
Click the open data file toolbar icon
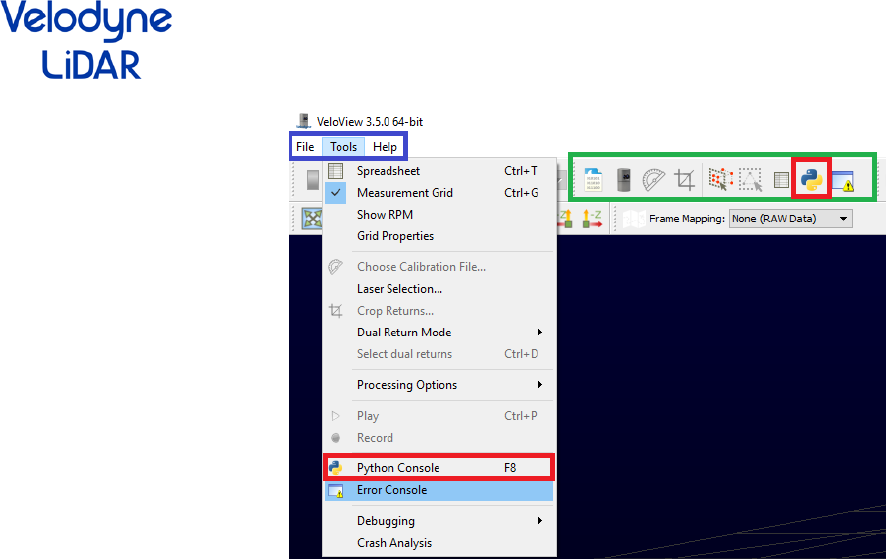pos(593,180)
